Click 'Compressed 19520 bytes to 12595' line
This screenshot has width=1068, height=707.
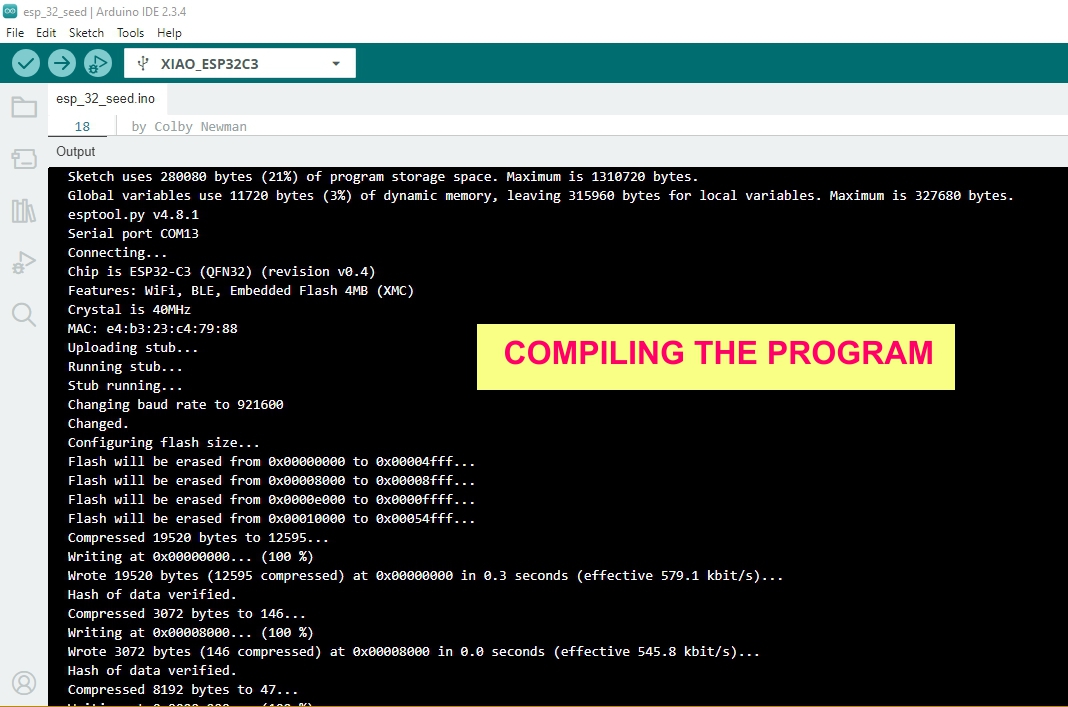coord(198,537)
